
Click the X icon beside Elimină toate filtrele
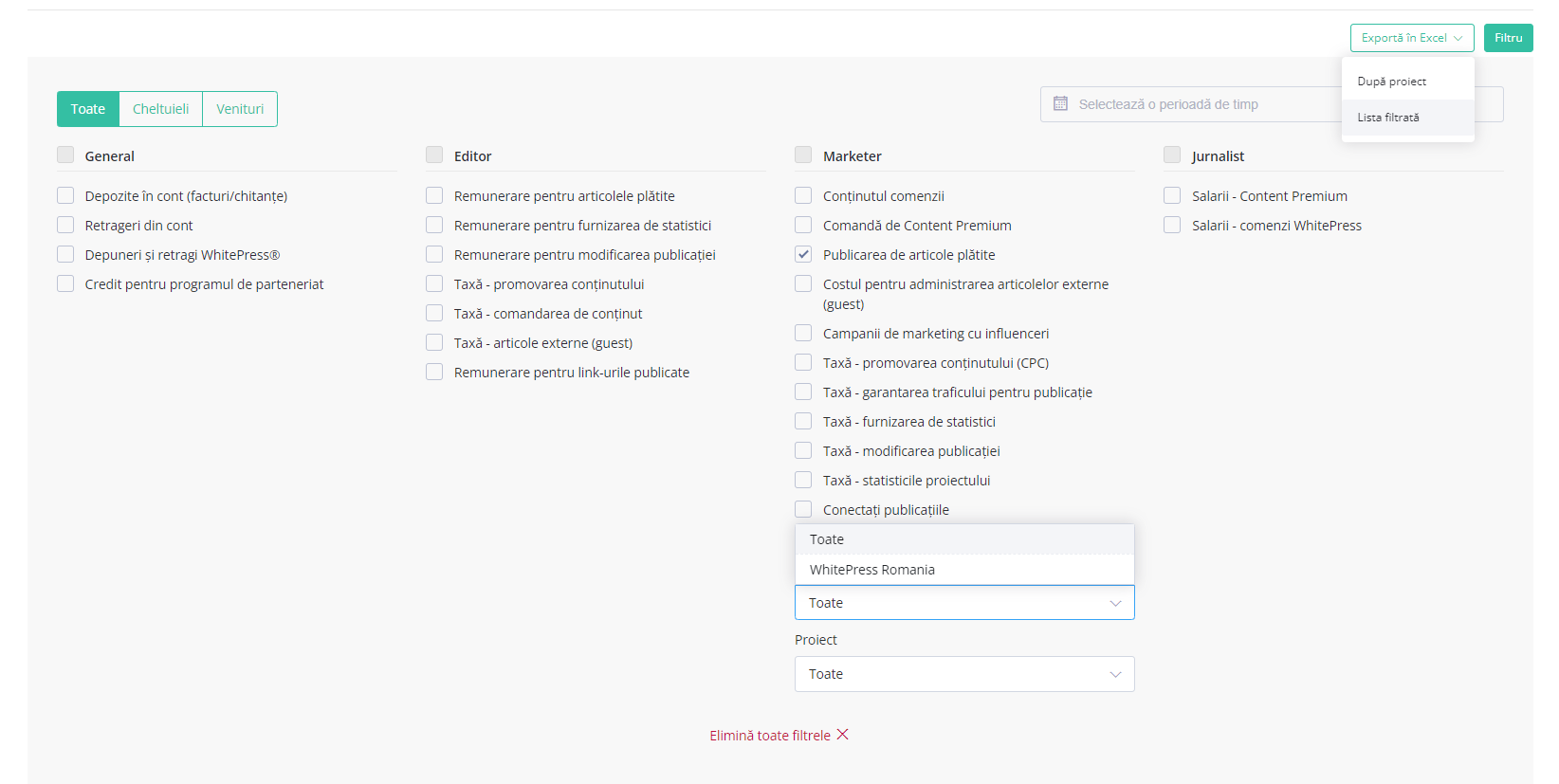tap(843, 735)
